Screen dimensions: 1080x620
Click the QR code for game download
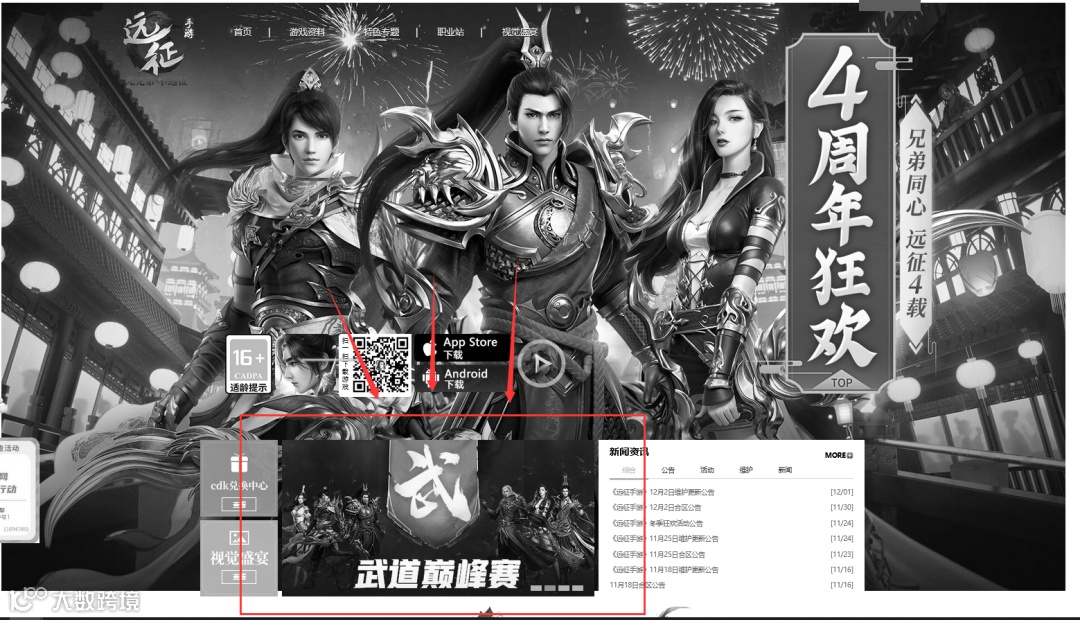point(382,364)
